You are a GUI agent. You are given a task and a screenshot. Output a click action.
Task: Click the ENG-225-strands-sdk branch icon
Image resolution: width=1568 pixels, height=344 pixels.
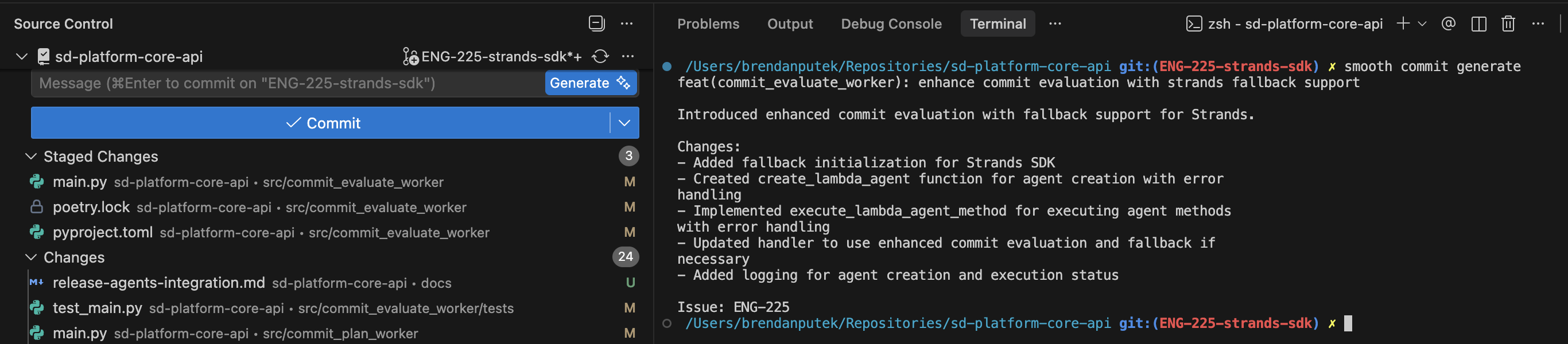(x=410, y=57)
